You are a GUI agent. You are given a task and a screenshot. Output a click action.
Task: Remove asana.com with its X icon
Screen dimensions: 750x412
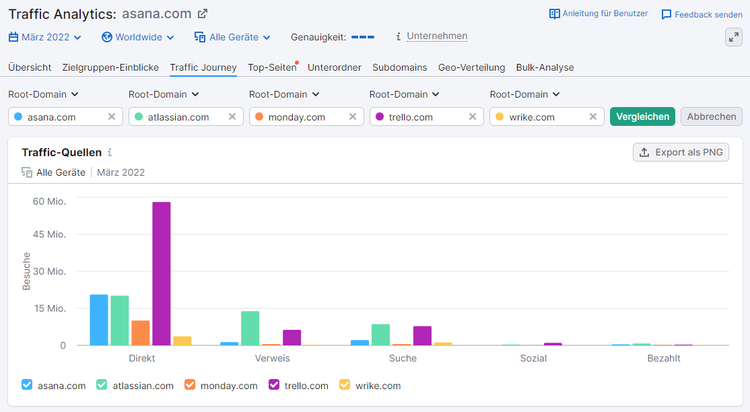pyautogui.click(x=111, y=117)
